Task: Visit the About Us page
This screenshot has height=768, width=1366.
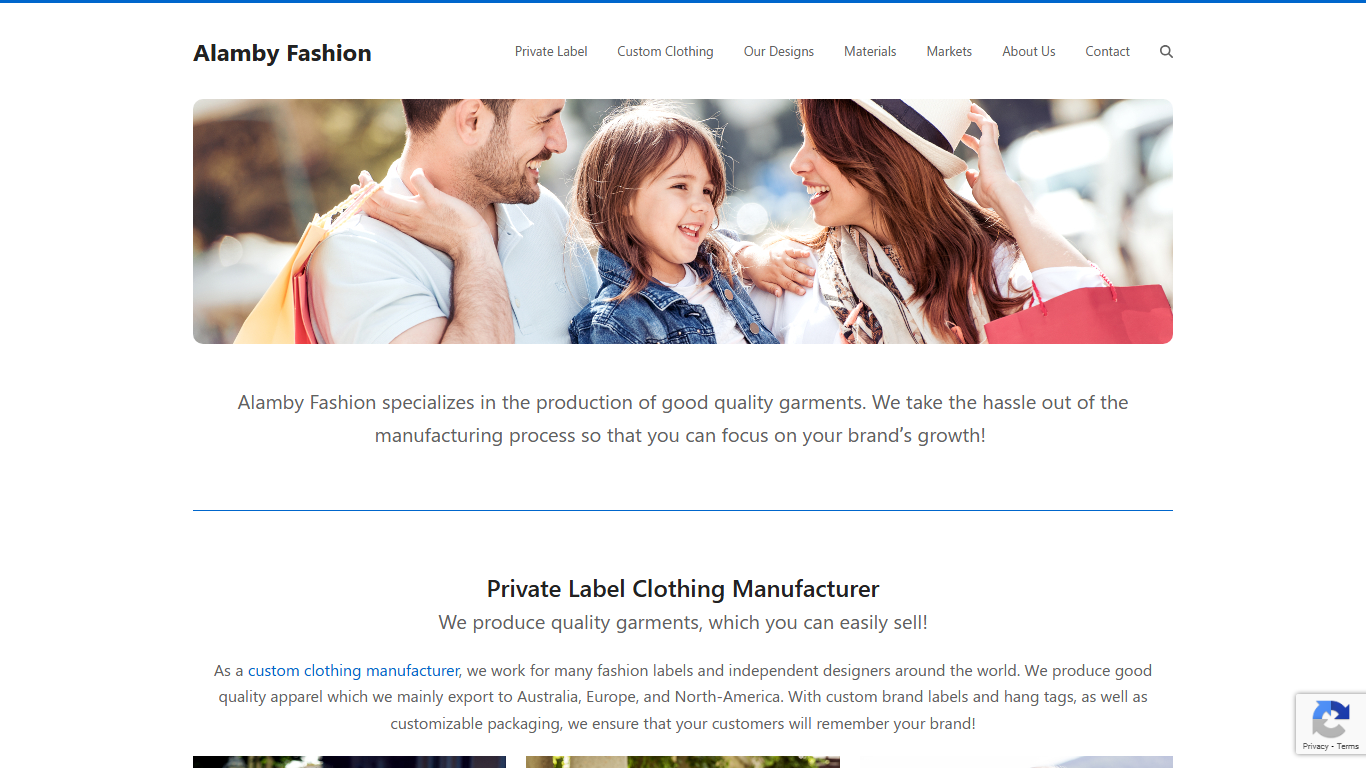Action: point(1029,52)
